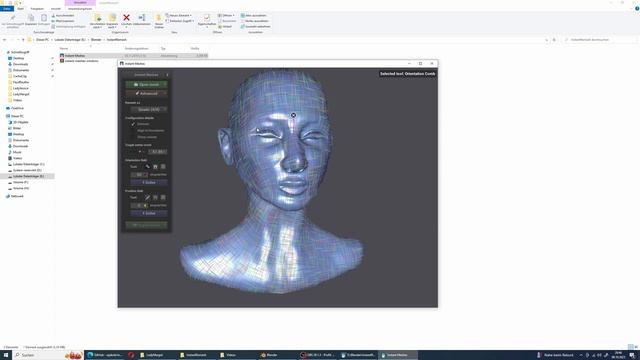
Task: Open Opera browser from taskbar
Action: pyautogui.click(x=131, y=355)
